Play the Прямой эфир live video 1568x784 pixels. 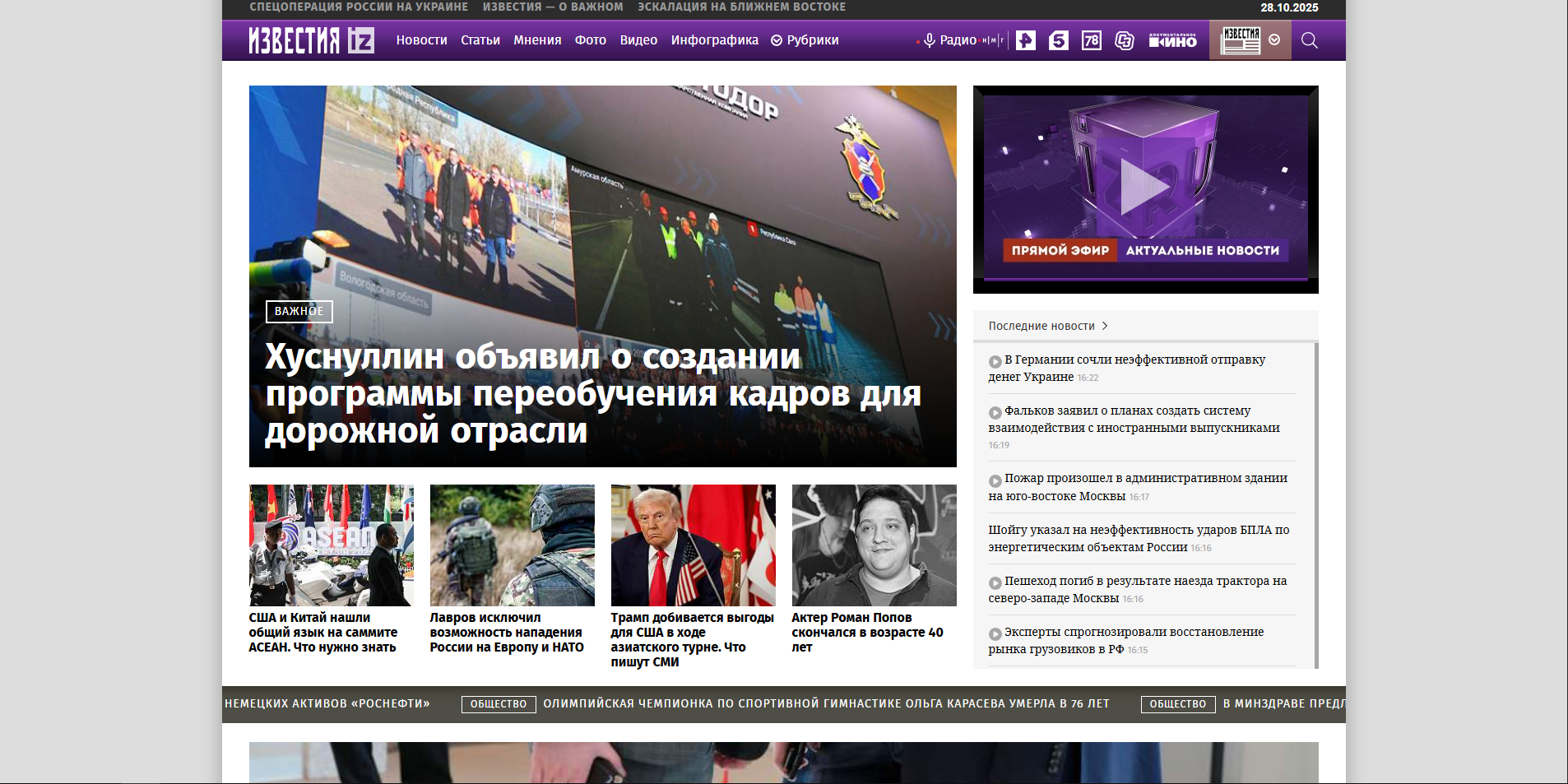[1144, 187]
